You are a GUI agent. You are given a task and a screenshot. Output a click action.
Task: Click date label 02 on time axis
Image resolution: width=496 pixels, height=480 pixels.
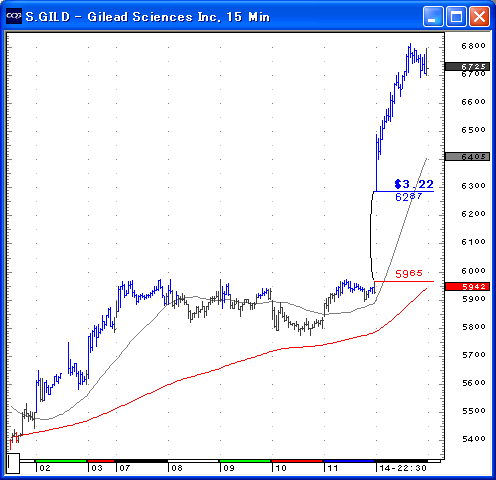45,468
